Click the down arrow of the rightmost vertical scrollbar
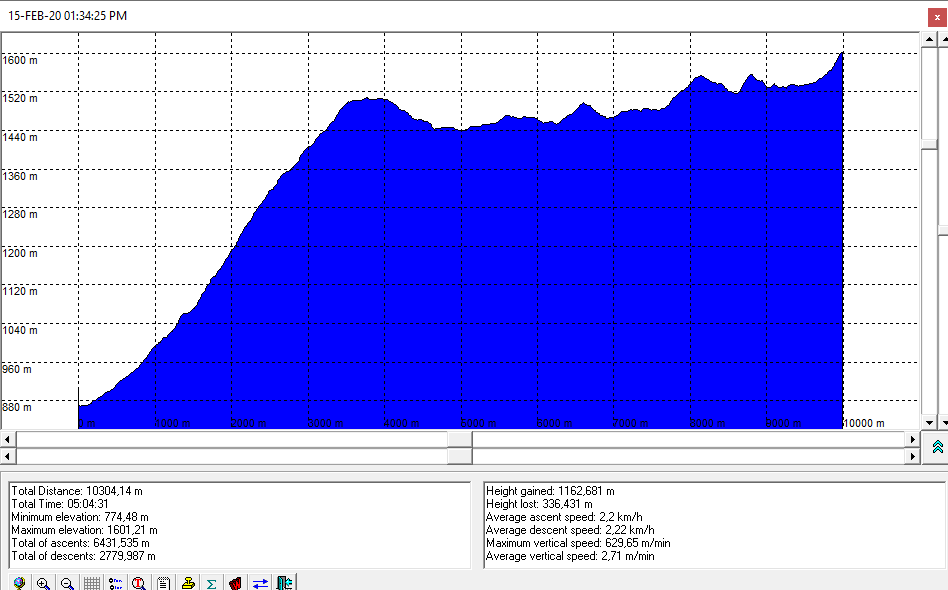The width and height of the screenshot is (948, 590). (942, 423)
